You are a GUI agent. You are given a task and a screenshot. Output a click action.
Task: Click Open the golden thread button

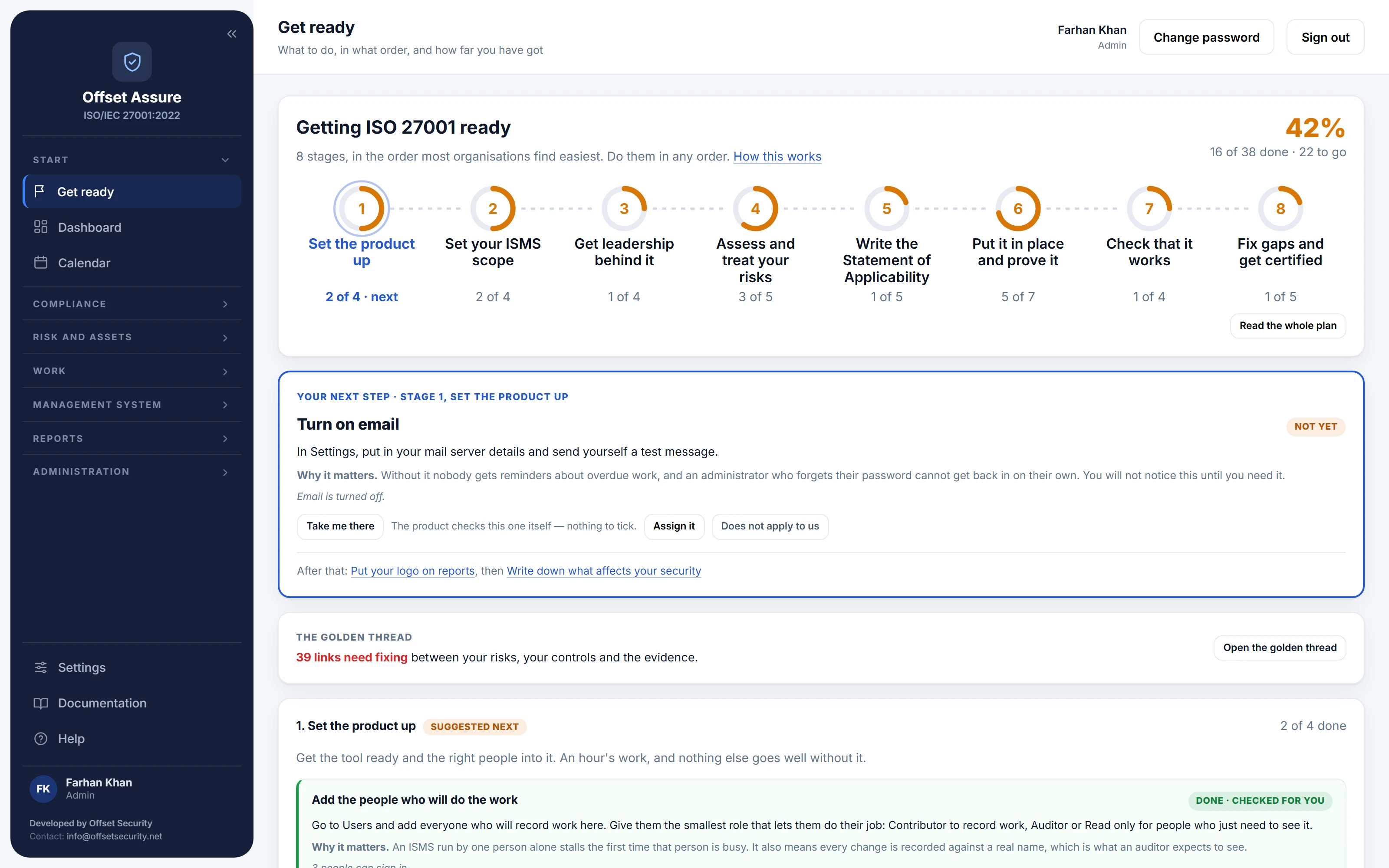[x=1280, y=648]
